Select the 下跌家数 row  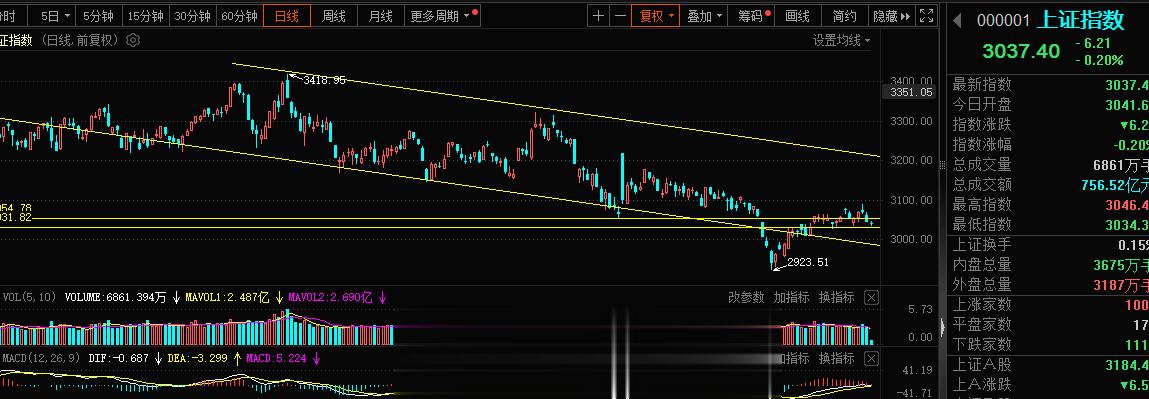[x=1048, y=344]
